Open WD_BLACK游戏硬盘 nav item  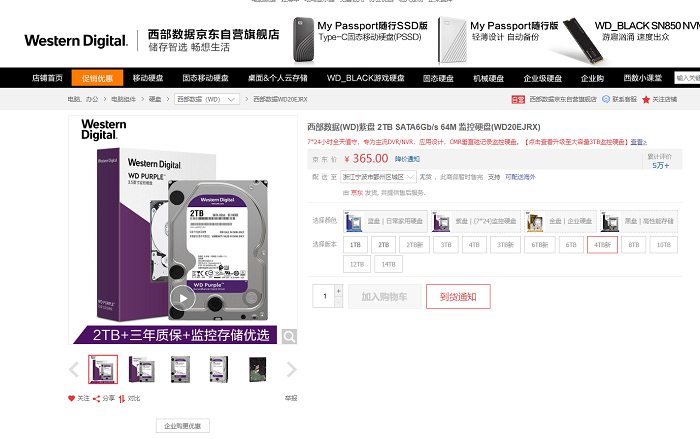pyautogui.click(x=366, y=78)
